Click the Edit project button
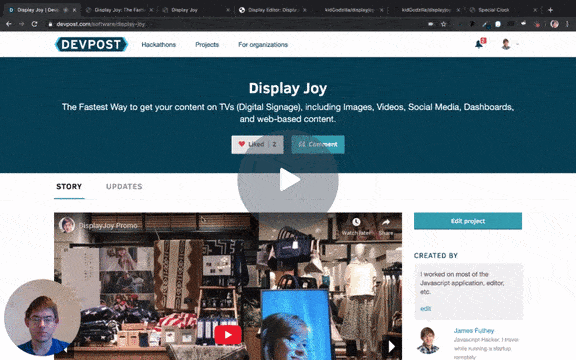576x360 pixels. [468, 221]
